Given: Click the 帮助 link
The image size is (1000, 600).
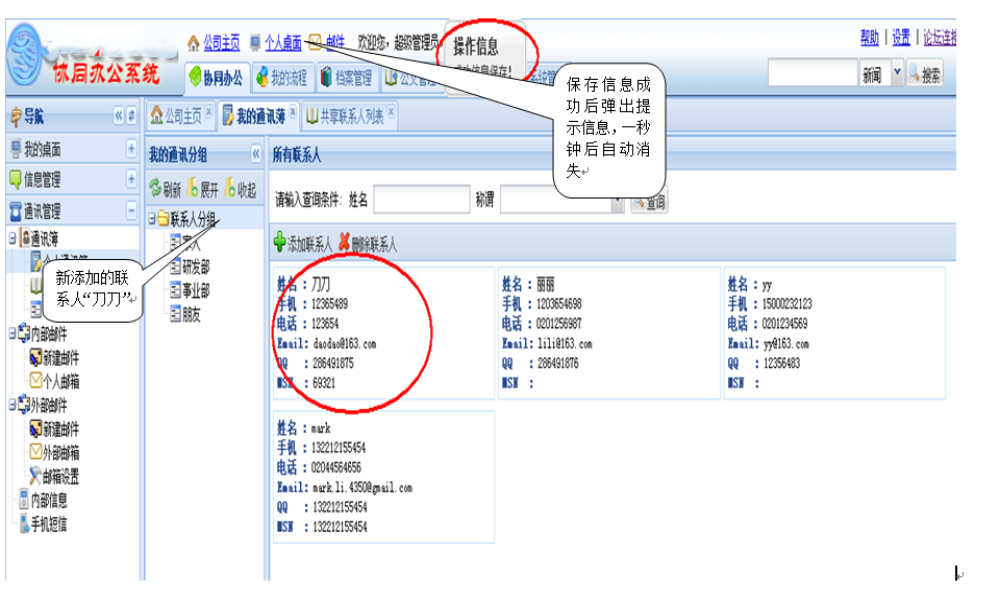Looking at the screenshot, I should pos(869,38).
